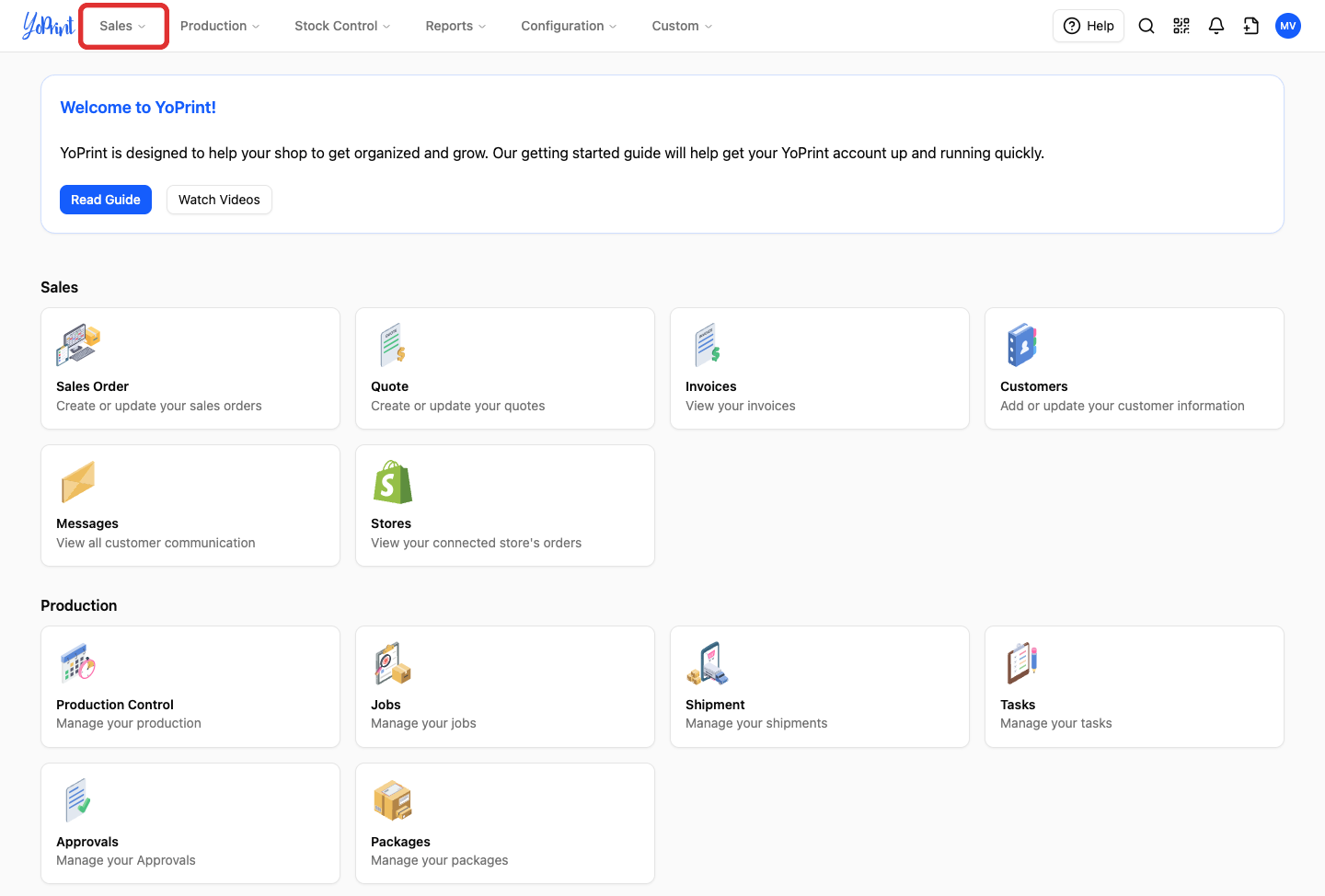1325x896 pixels.
Task: Open the MV user avatar menu
Action: point(1288,26)
